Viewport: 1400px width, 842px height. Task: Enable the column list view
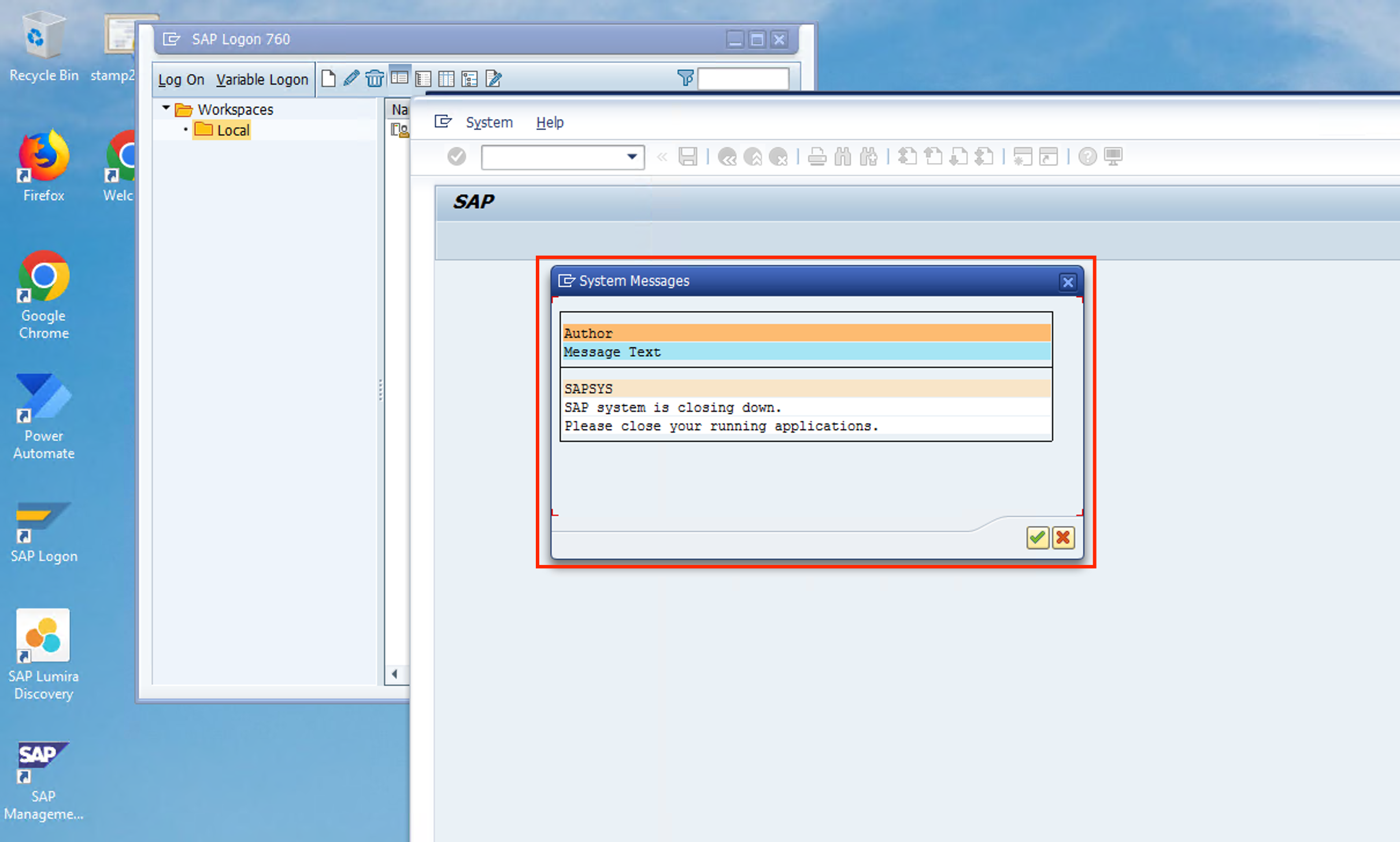(446, 77)
